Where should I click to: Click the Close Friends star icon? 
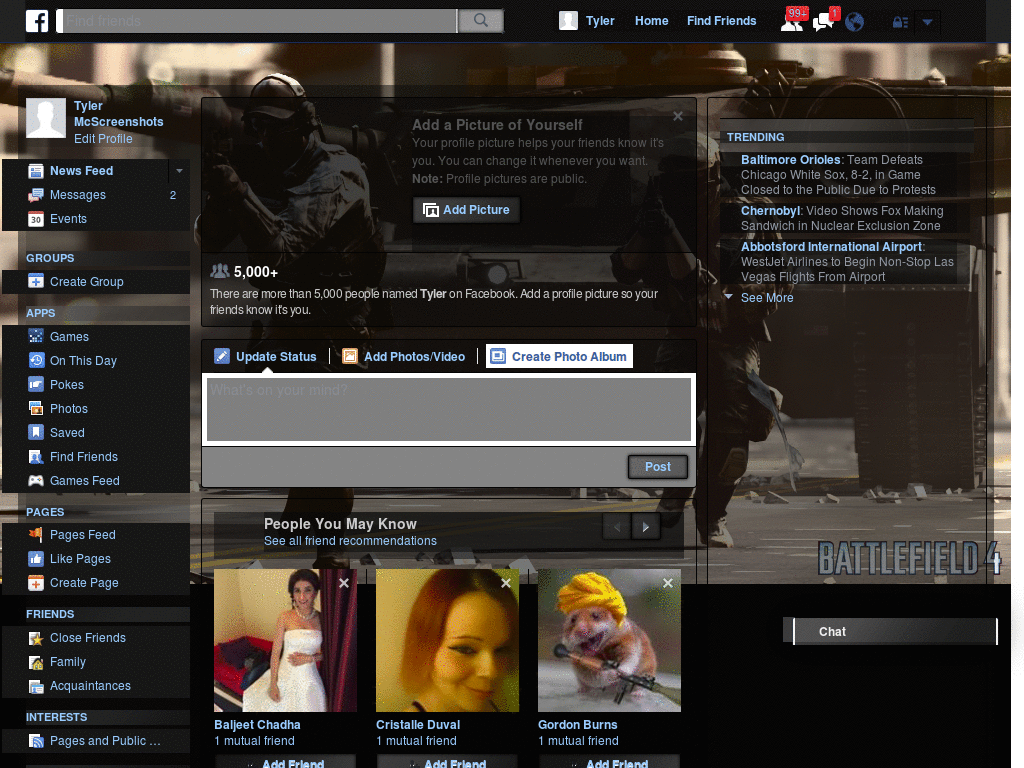click(36, 638)
